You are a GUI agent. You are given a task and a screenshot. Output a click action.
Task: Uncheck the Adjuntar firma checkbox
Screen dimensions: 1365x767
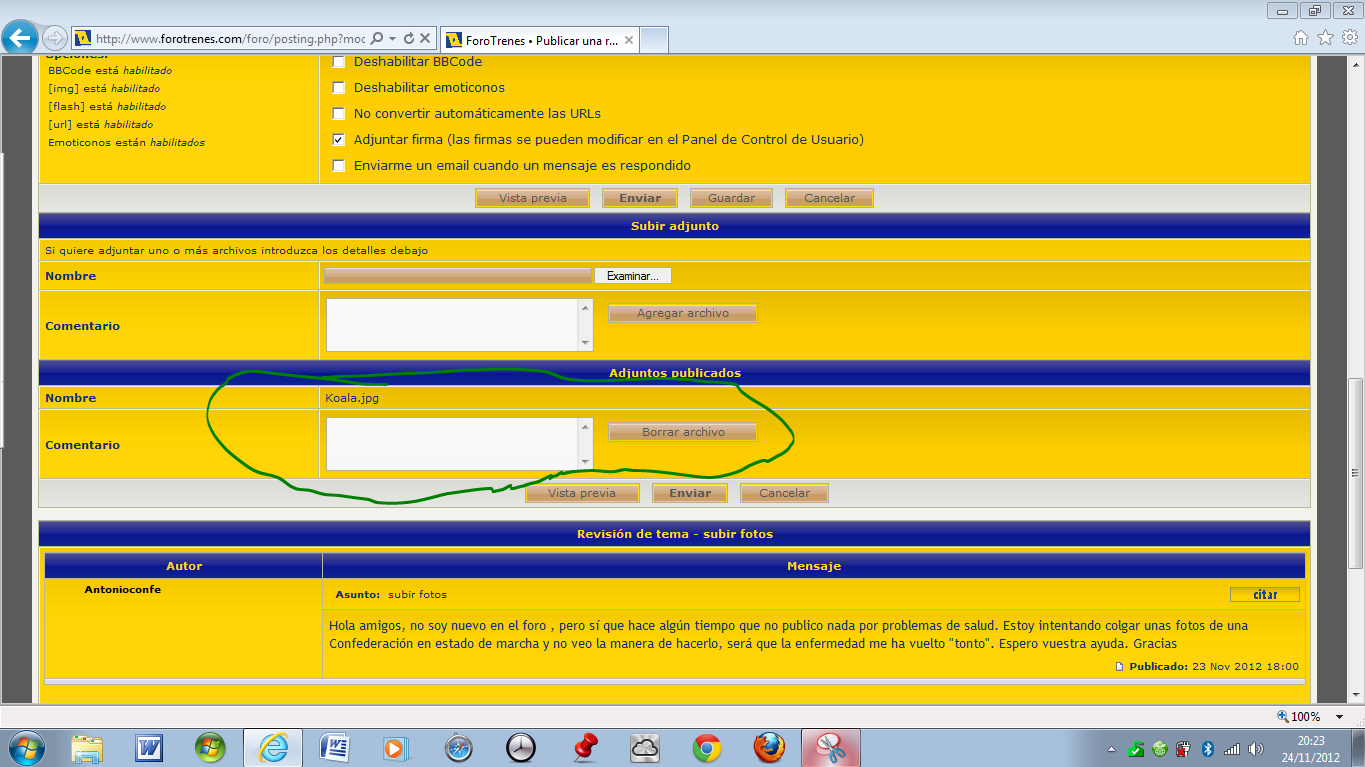pos(339,139)
